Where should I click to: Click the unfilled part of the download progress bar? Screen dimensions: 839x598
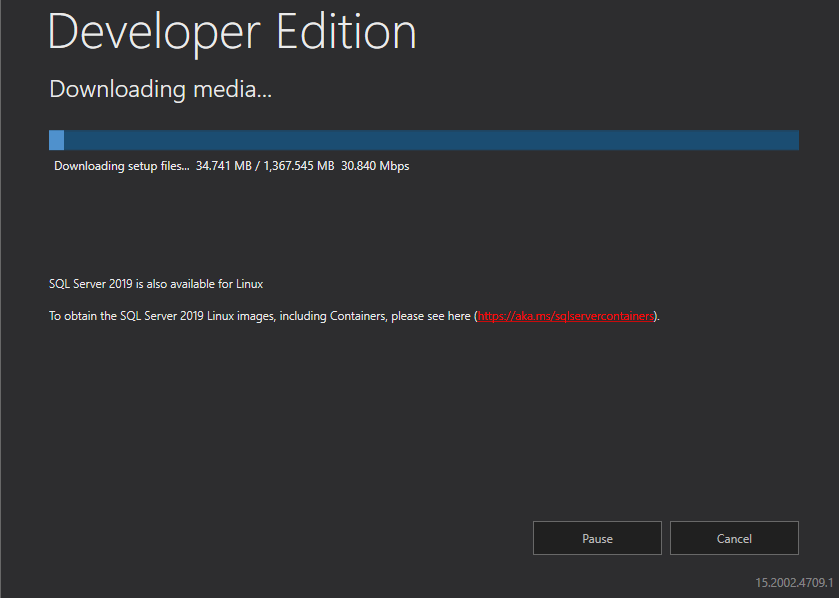(430, 140)
